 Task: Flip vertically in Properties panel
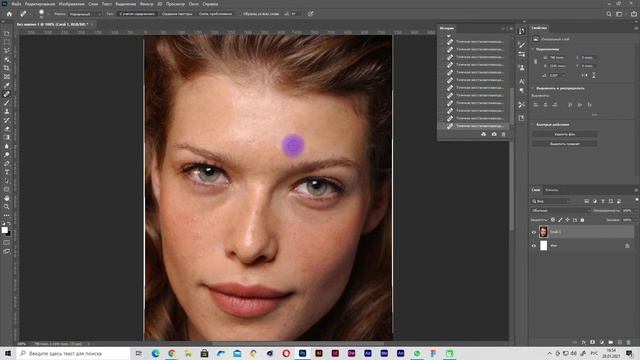[594, 76]
